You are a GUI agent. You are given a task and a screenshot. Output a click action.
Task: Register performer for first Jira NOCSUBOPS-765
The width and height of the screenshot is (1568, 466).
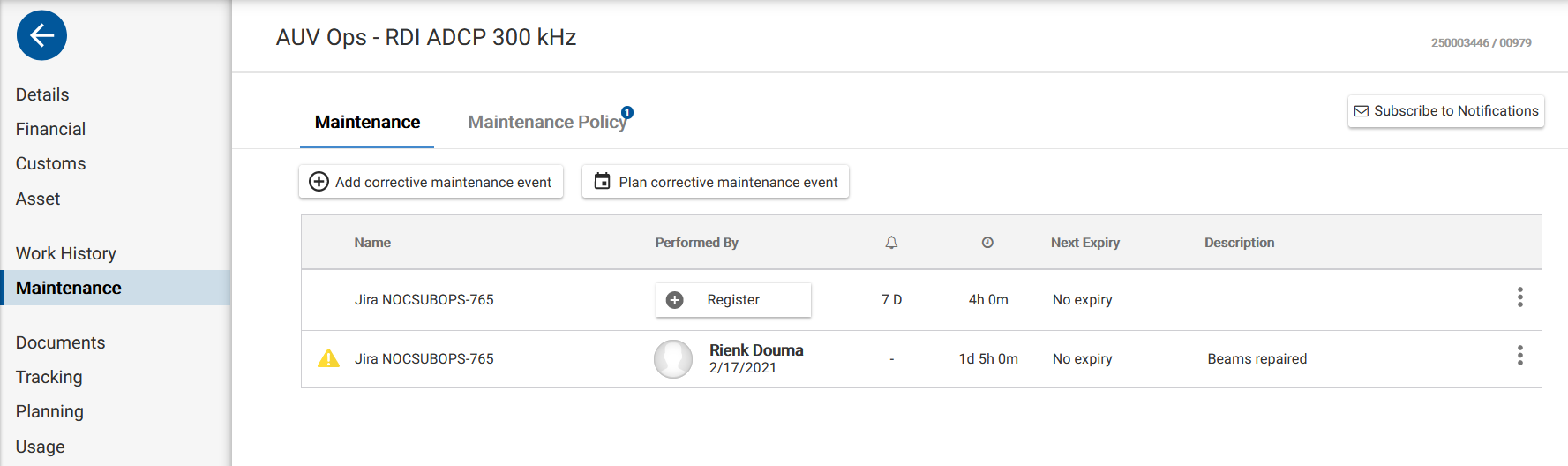(x=732, y=300)
